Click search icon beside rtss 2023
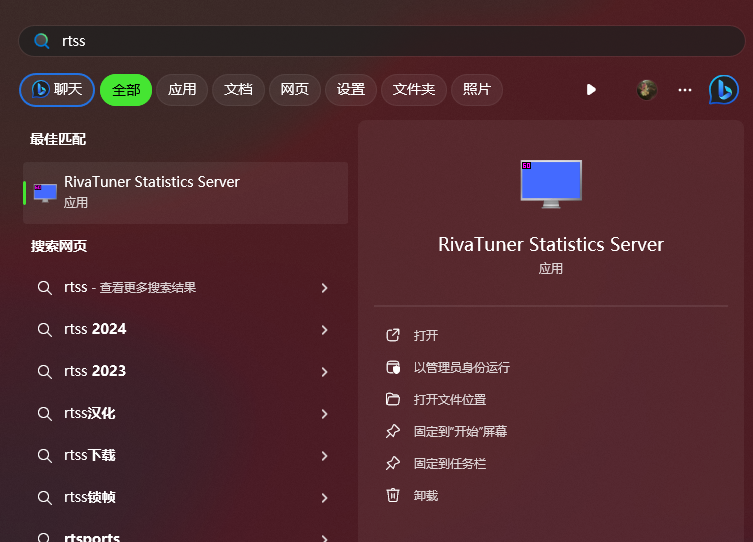 pyautogui.click(x=45, y=372)
